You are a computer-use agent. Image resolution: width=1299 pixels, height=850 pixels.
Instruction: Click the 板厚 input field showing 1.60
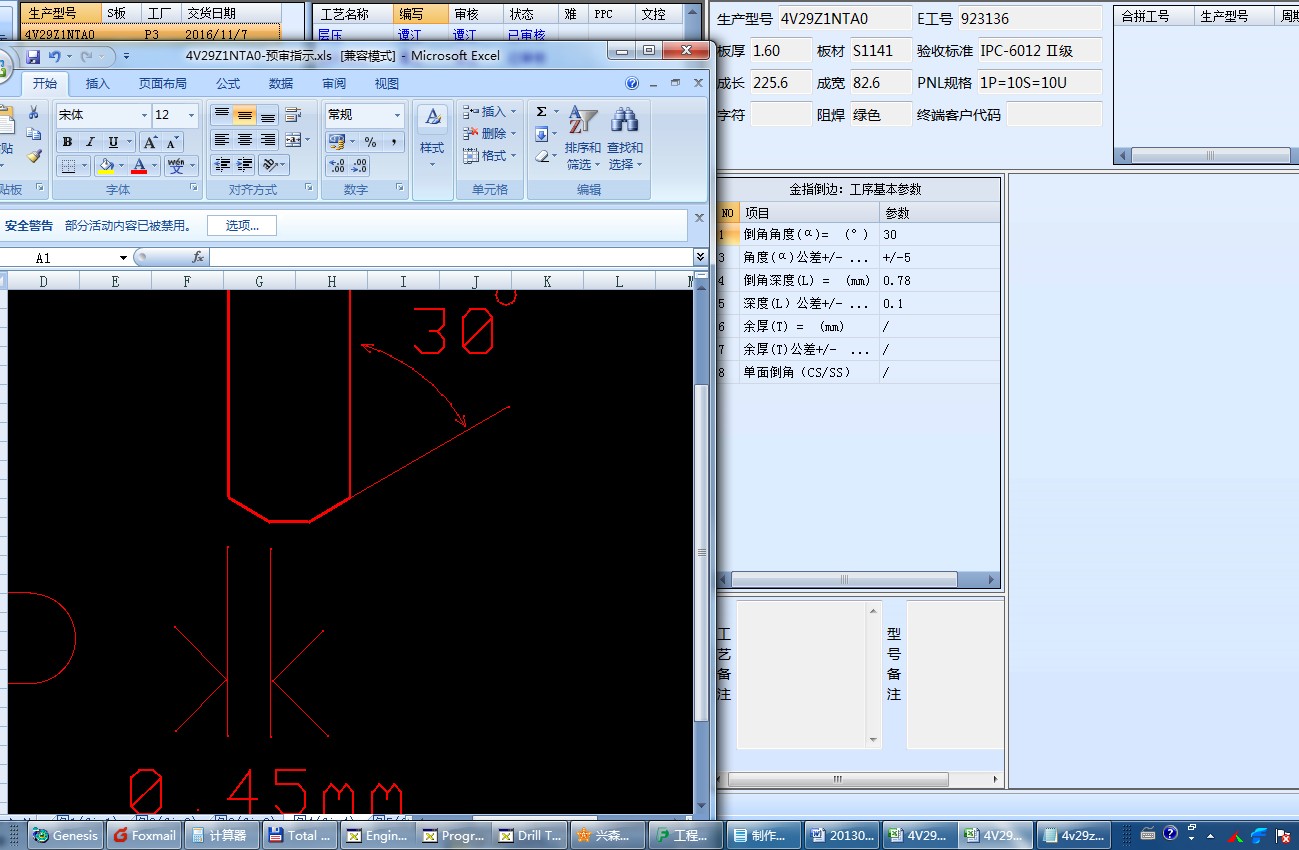[x=780, y=51]
